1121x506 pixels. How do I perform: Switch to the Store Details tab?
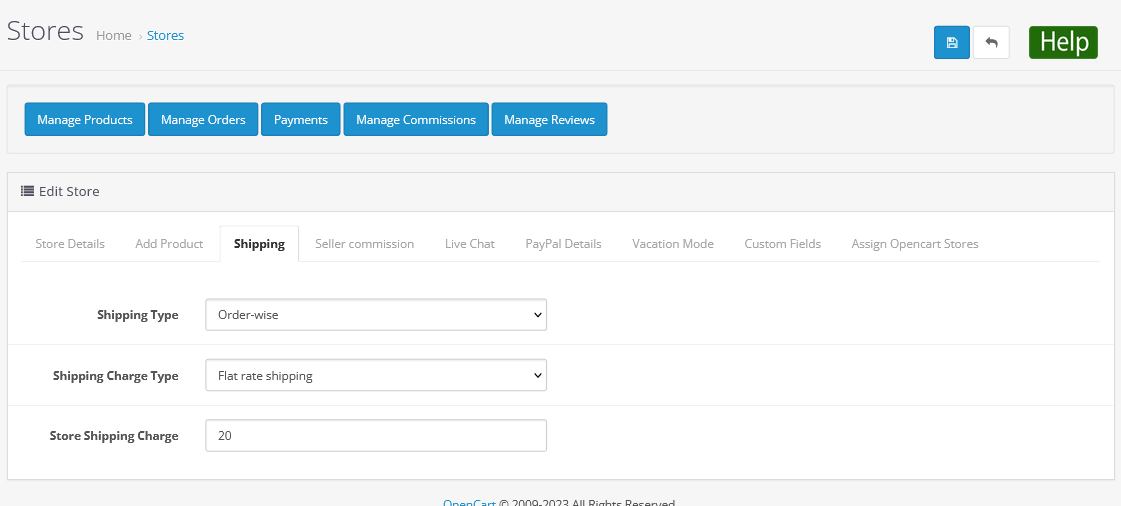pyautogui.click(x=70, y=244)
